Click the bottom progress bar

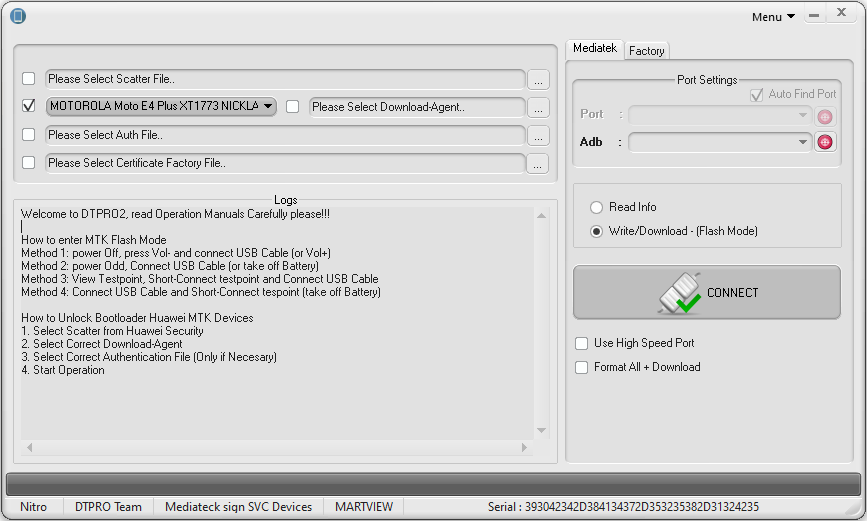(x=434, y=484)
